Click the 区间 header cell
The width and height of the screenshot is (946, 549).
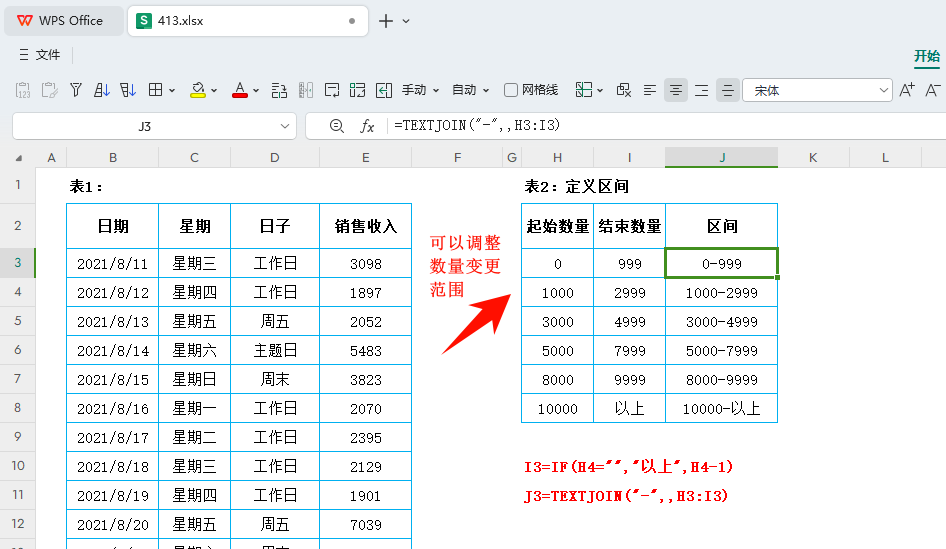722,226
